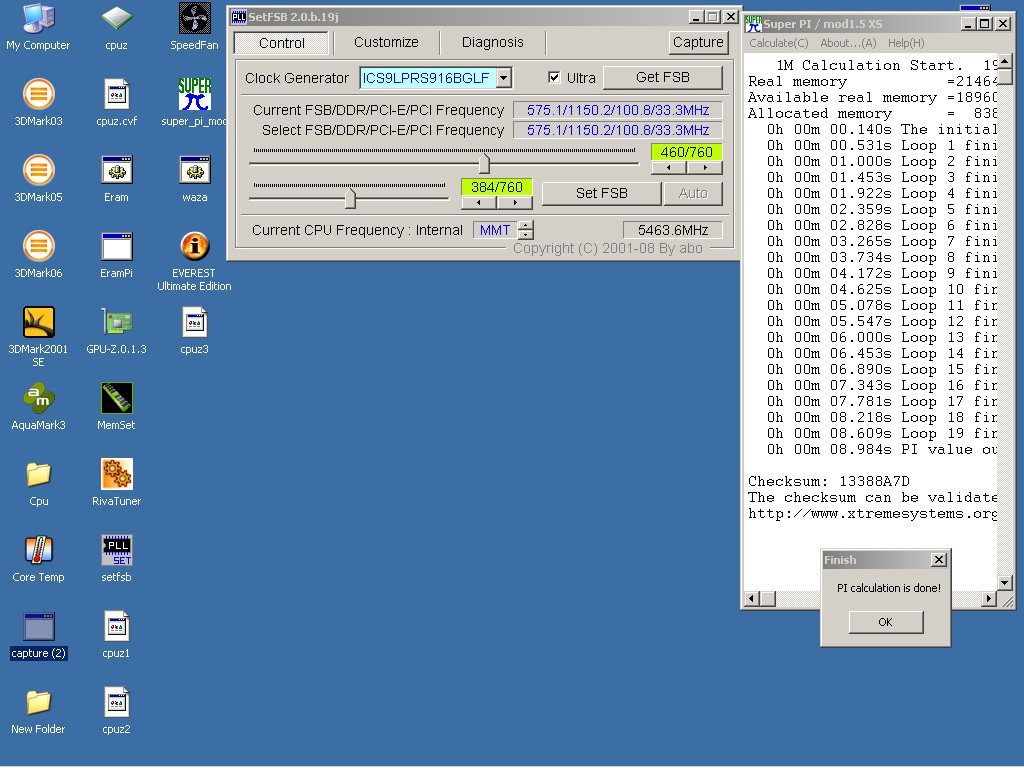Screen dimensions: 1024x768
Task: Click OK in the Finish dialog
Action: (886, 622)
